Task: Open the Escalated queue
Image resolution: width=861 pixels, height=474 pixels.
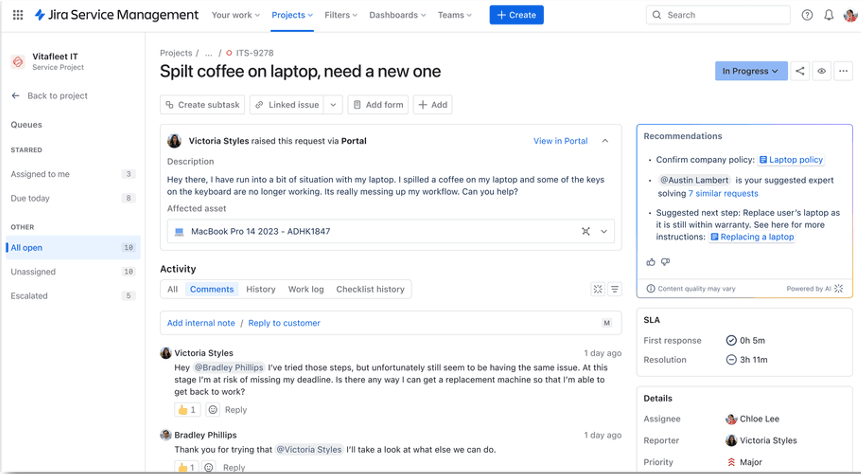Action: point(72,296)
